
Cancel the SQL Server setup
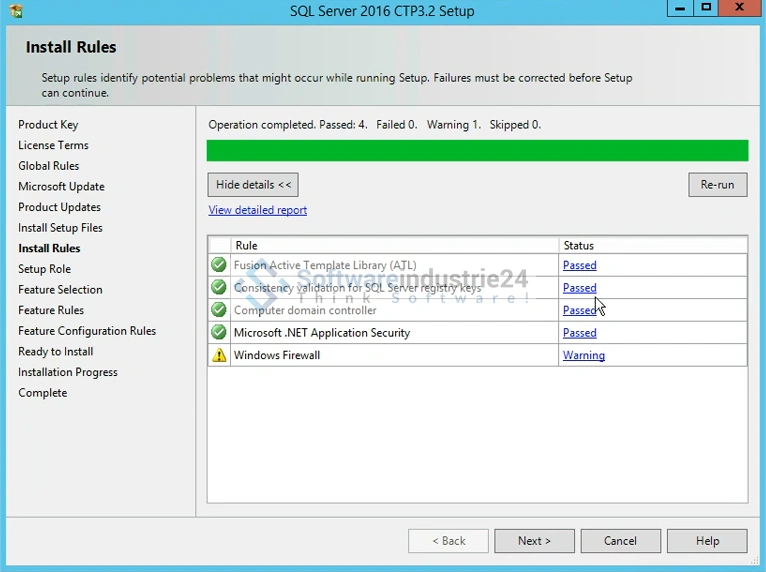620,541
